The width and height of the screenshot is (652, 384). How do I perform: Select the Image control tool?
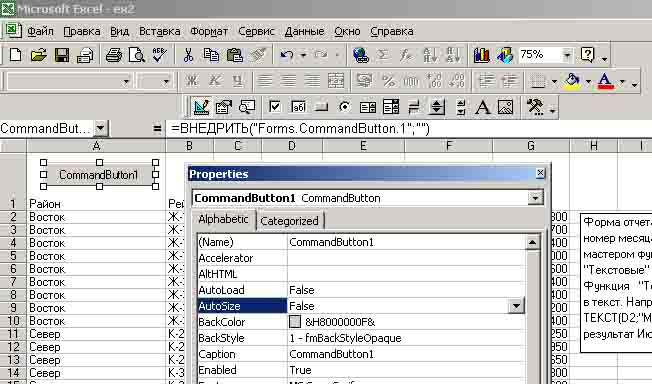(x=505, y=108)
